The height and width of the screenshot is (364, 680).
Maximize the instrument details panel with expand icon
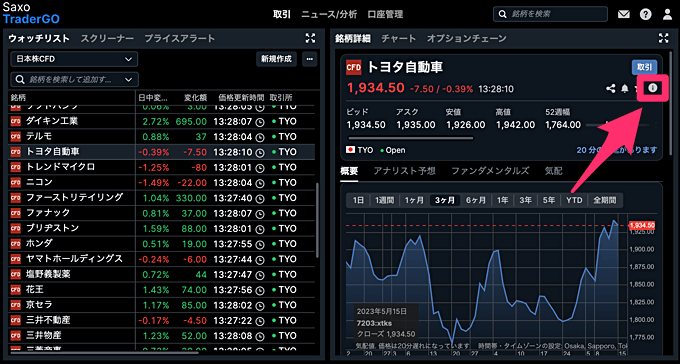664,38
